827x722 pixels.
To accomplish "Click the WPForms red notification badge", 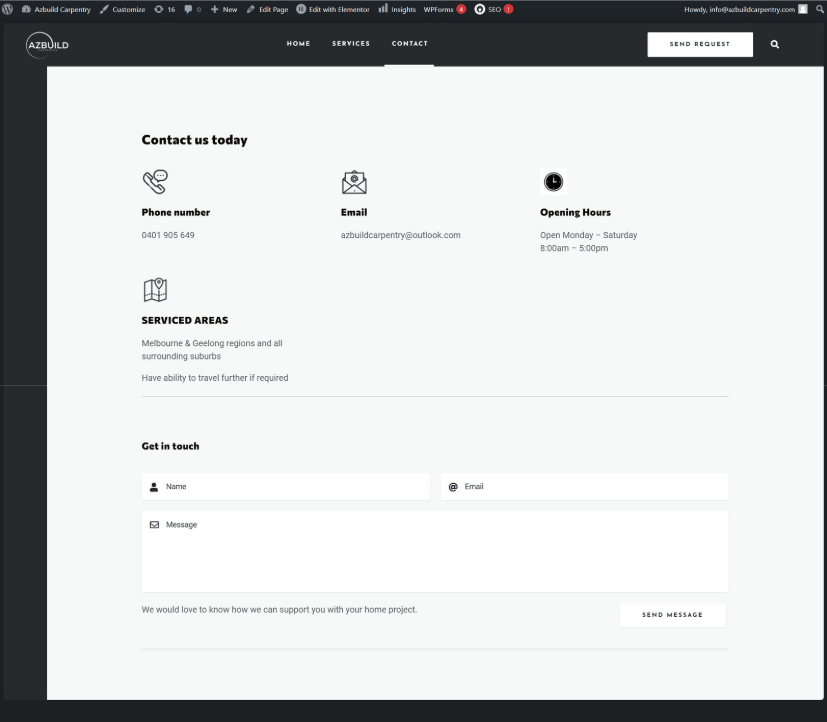I will tap(461, 9).
